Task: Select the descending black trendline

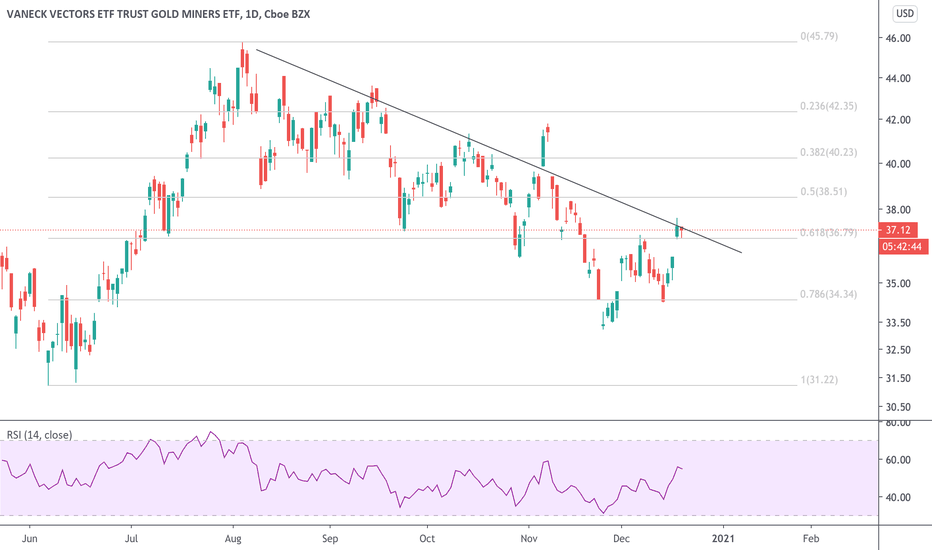Action: pos(499,151)
